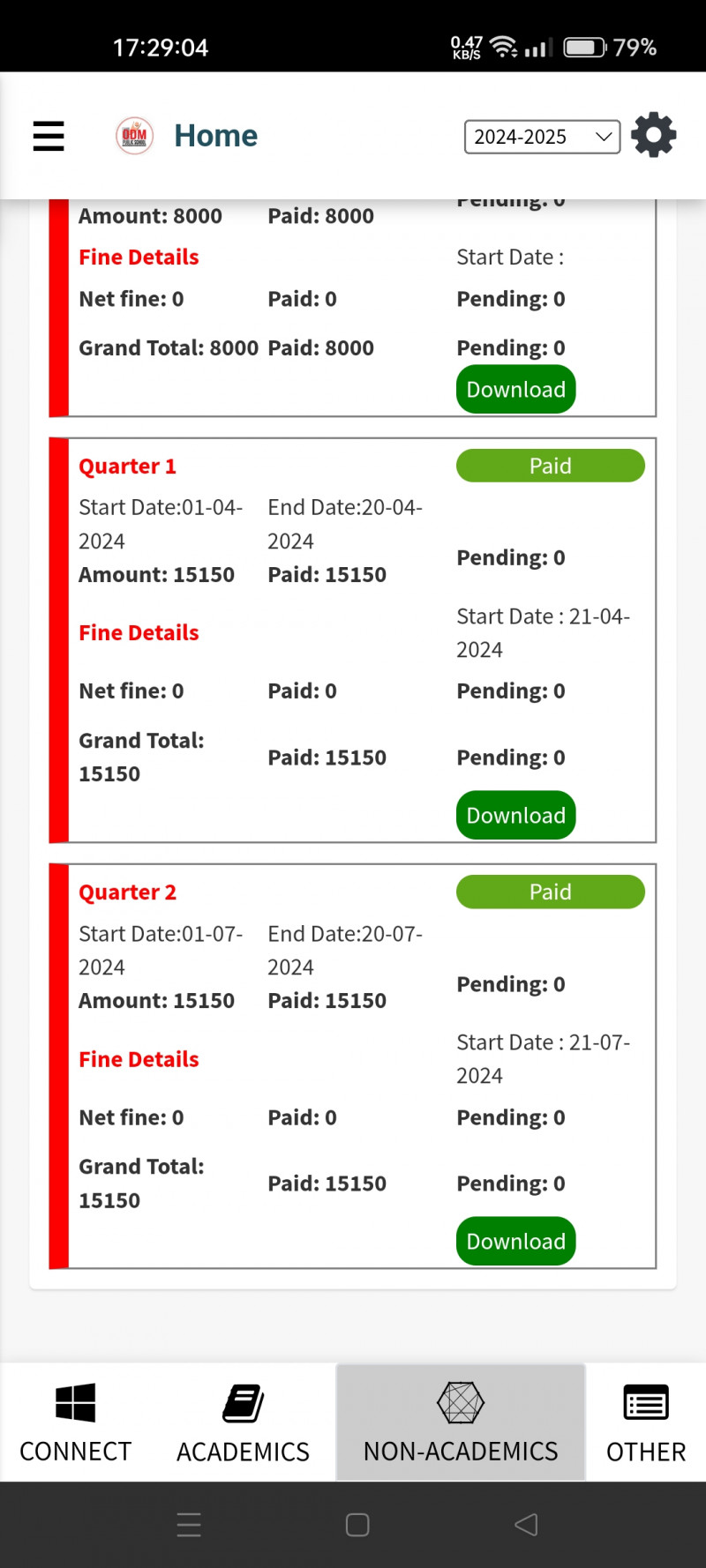Image resolution: width=706 pixels, height=1568 pixels.
Task: Tap the OTHER list icon
Action: 645,1402
